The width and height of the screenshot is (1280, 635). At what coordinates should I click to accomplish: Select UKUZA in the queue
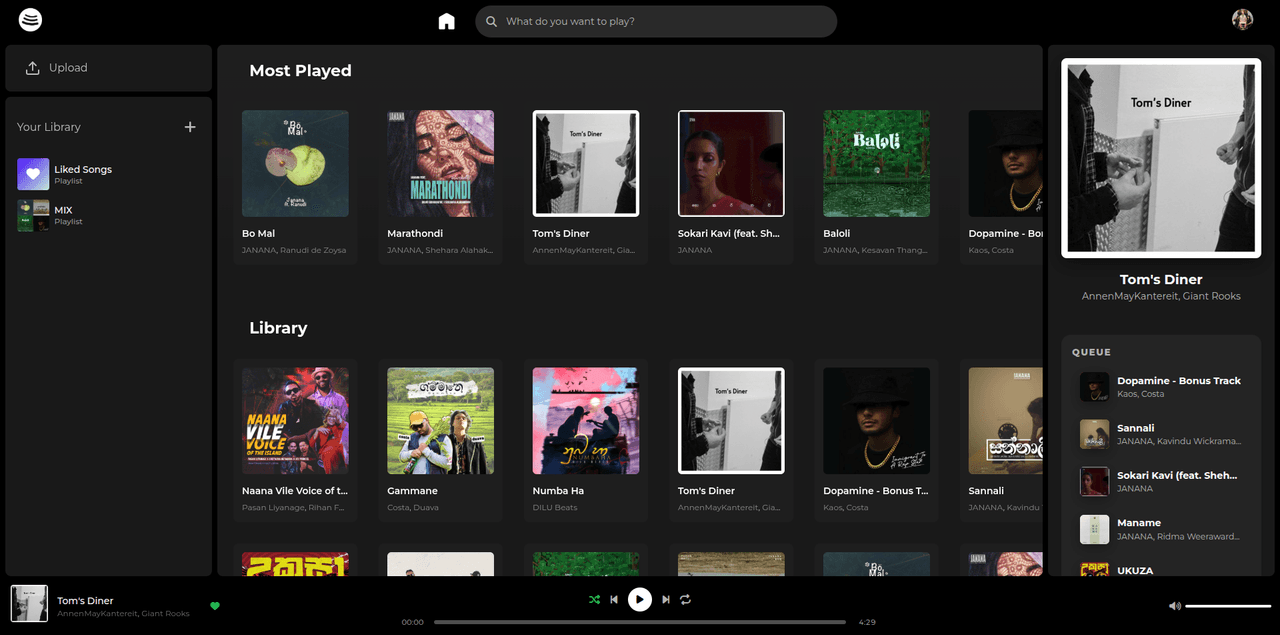[x=1161, y=570]
